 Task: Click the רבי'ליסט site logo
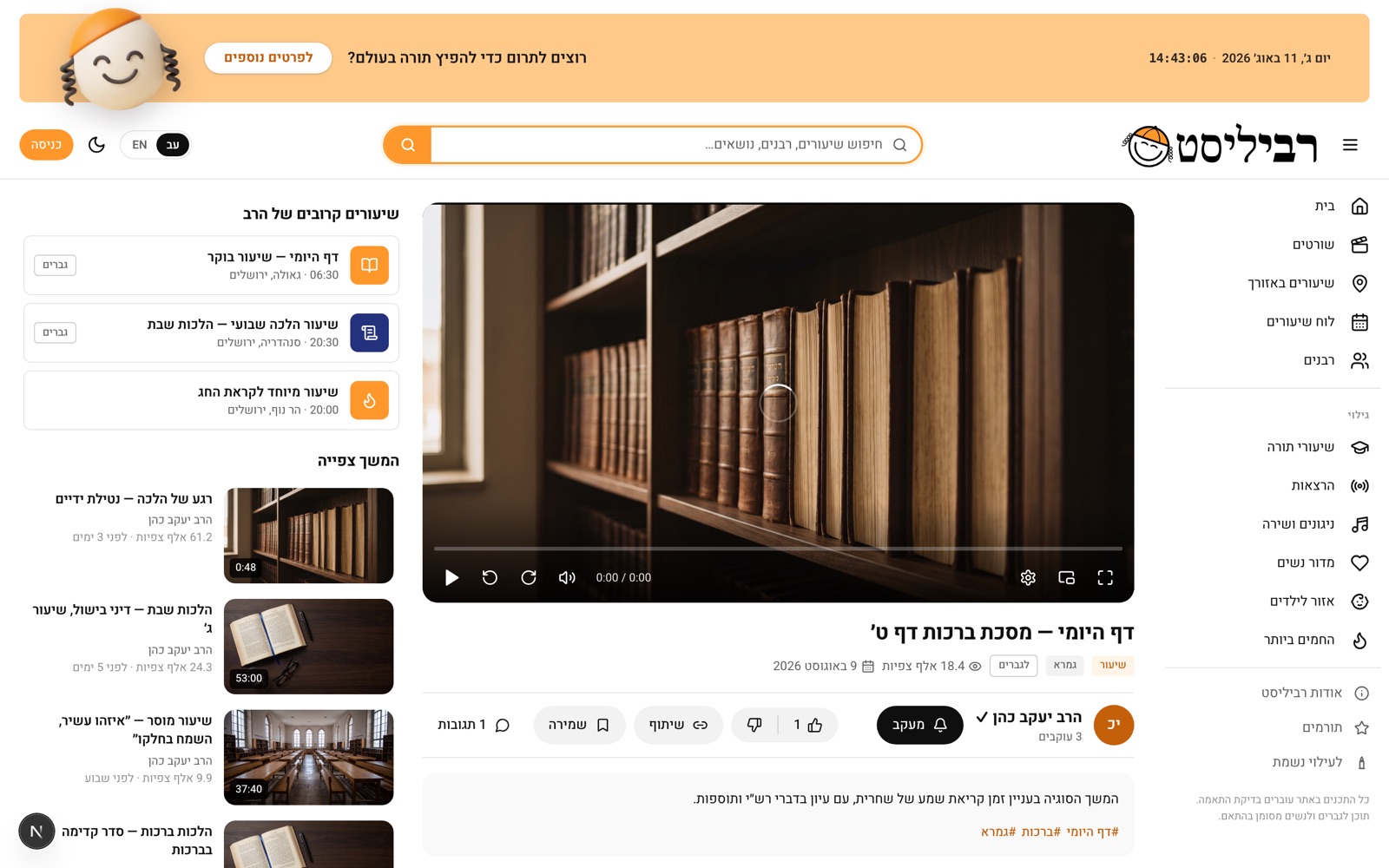point(1220,145)
